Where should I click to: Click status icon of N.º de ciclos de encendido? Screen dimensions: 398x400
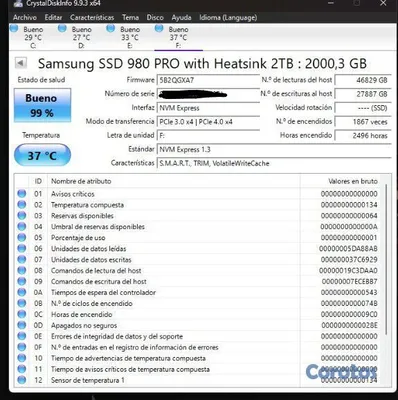22,303
